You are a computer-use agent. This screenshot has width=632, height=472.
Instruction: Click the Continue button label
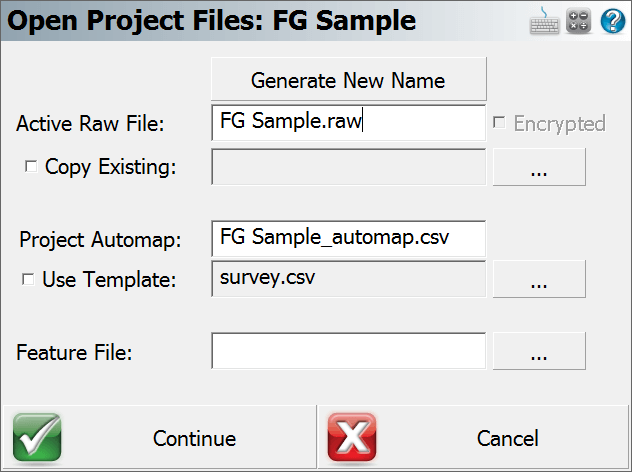pyautogui.click(x=194, y=439)
